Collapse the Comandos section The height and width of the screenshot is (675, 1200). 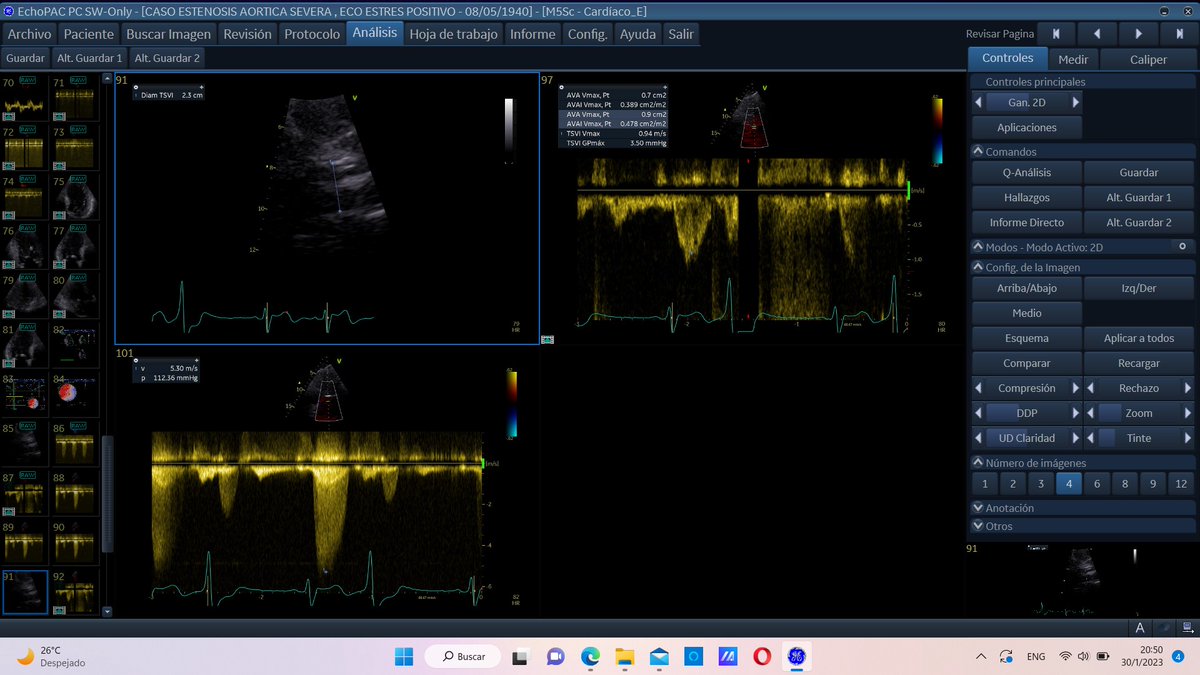click(978, 152)
